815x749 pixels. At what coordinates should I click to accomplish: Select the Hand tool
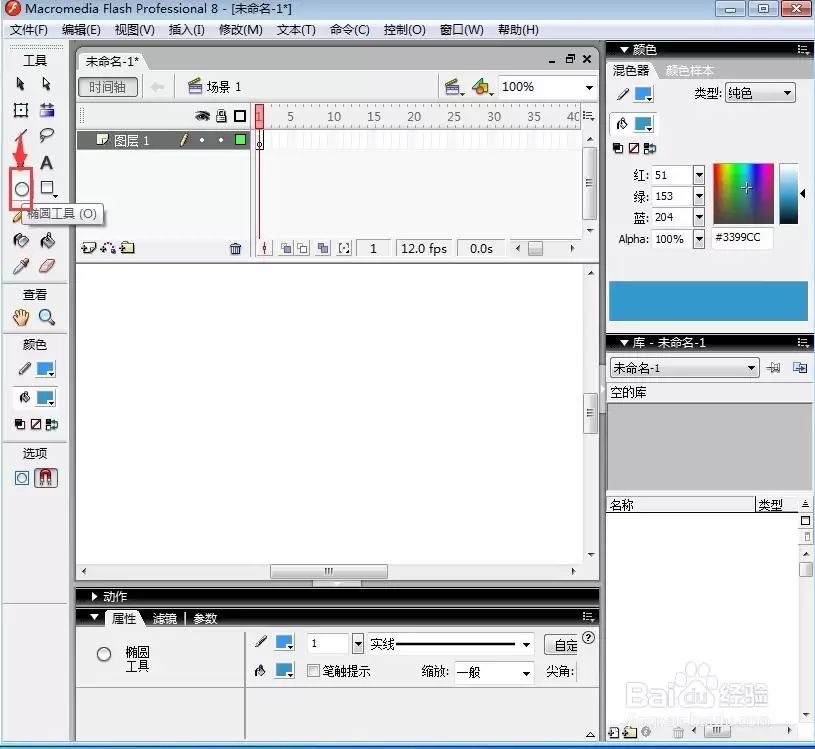21,317
